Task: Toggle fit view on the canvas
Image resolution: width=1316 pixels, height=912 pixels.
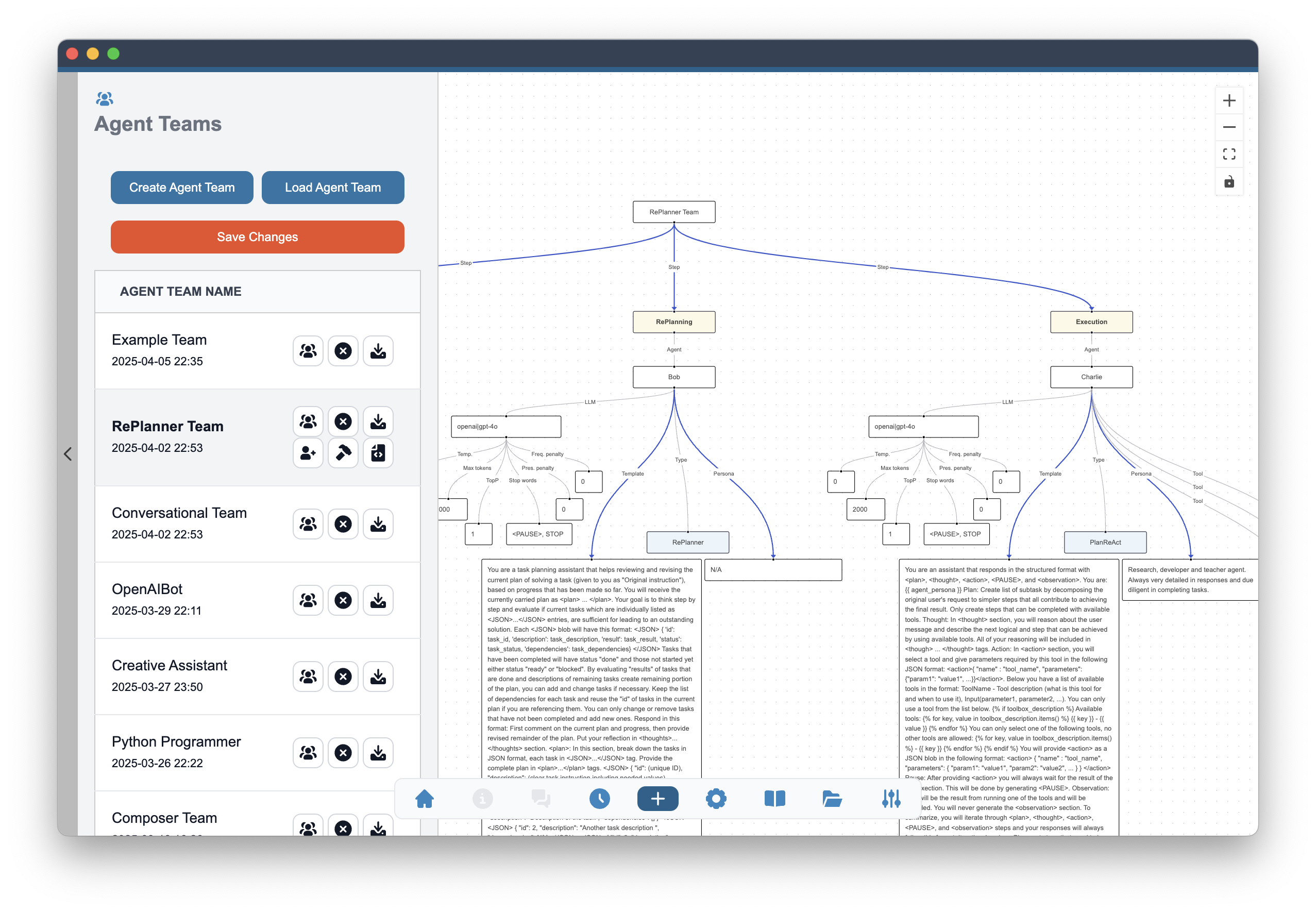Action: 1228,154
